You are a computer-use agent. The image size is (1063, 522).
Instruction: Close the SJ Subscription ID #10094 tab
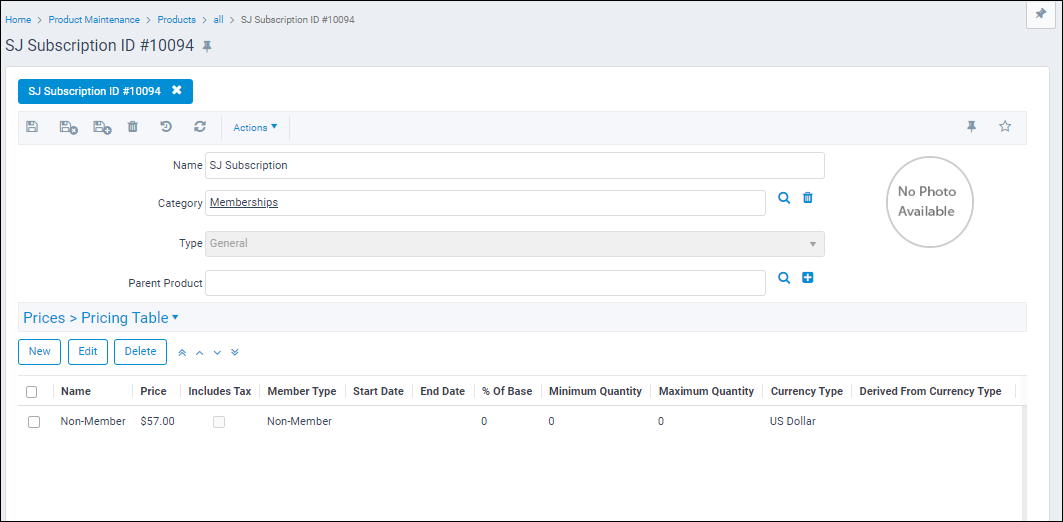(x=177, y=91)
